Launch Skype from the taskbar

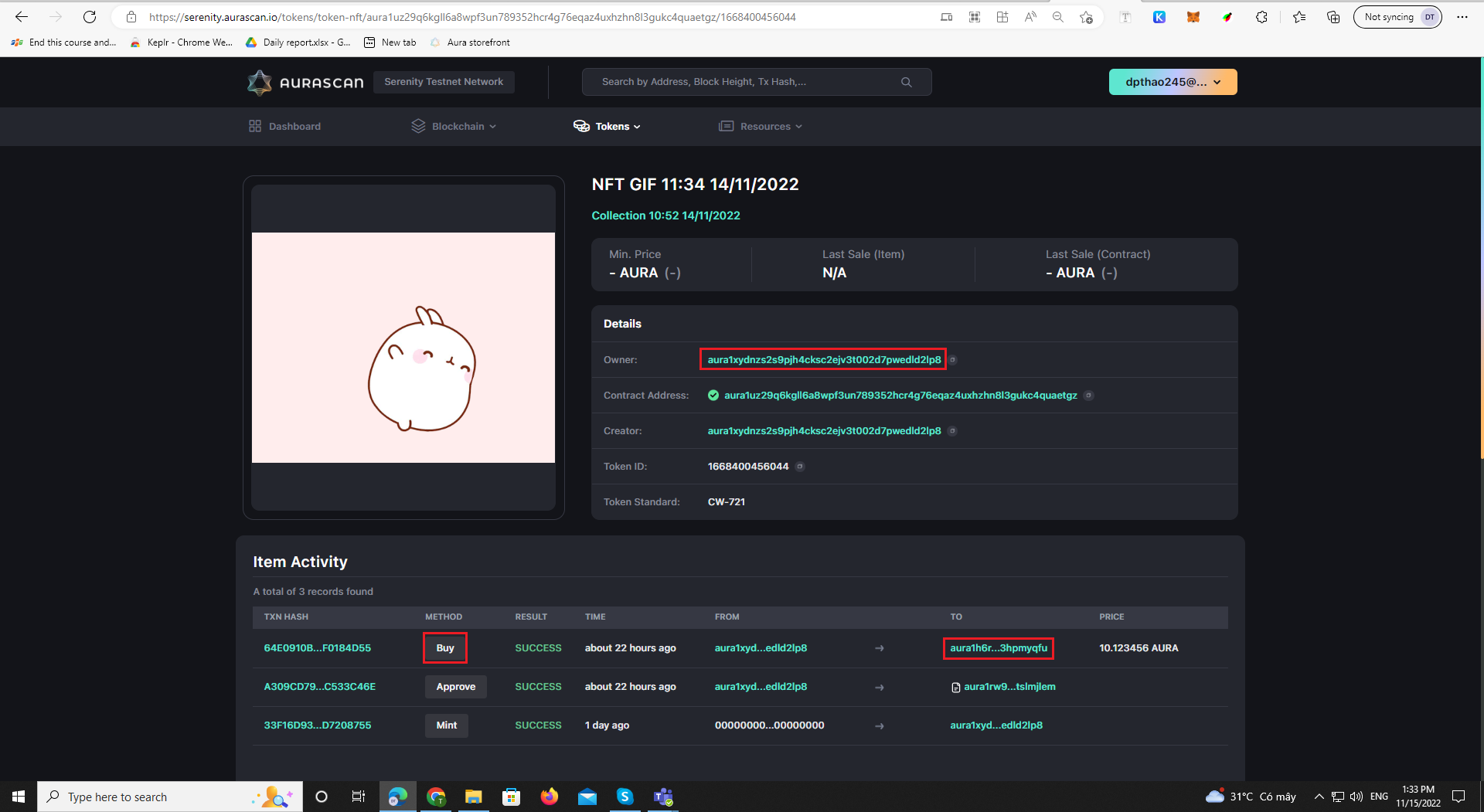pos(625,797)
